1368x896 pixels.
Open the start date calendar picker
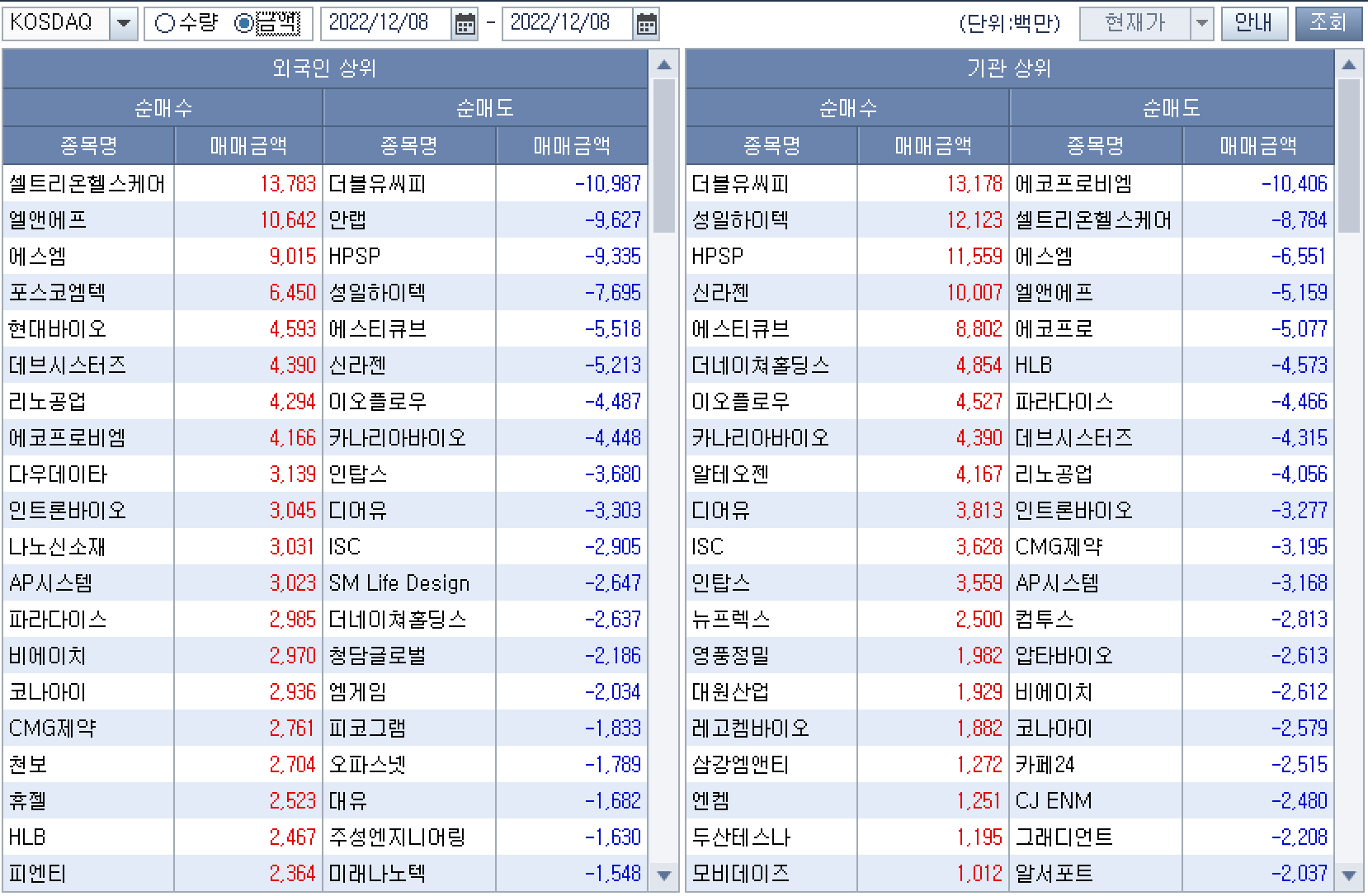pos(465,24)
